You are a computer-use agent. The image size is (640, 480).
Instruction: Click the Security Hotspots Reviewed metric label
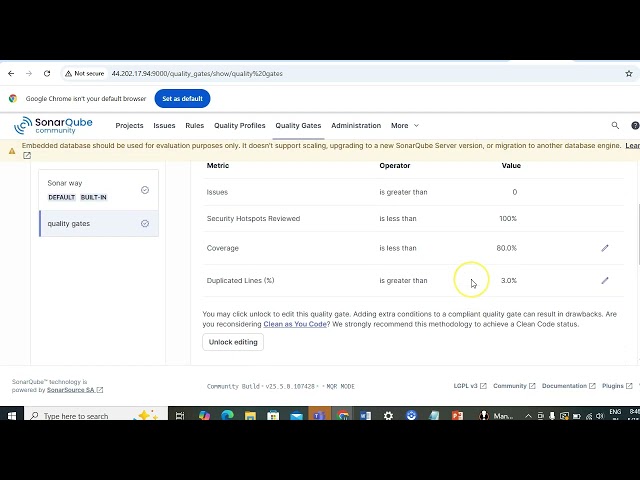(253, 218)
